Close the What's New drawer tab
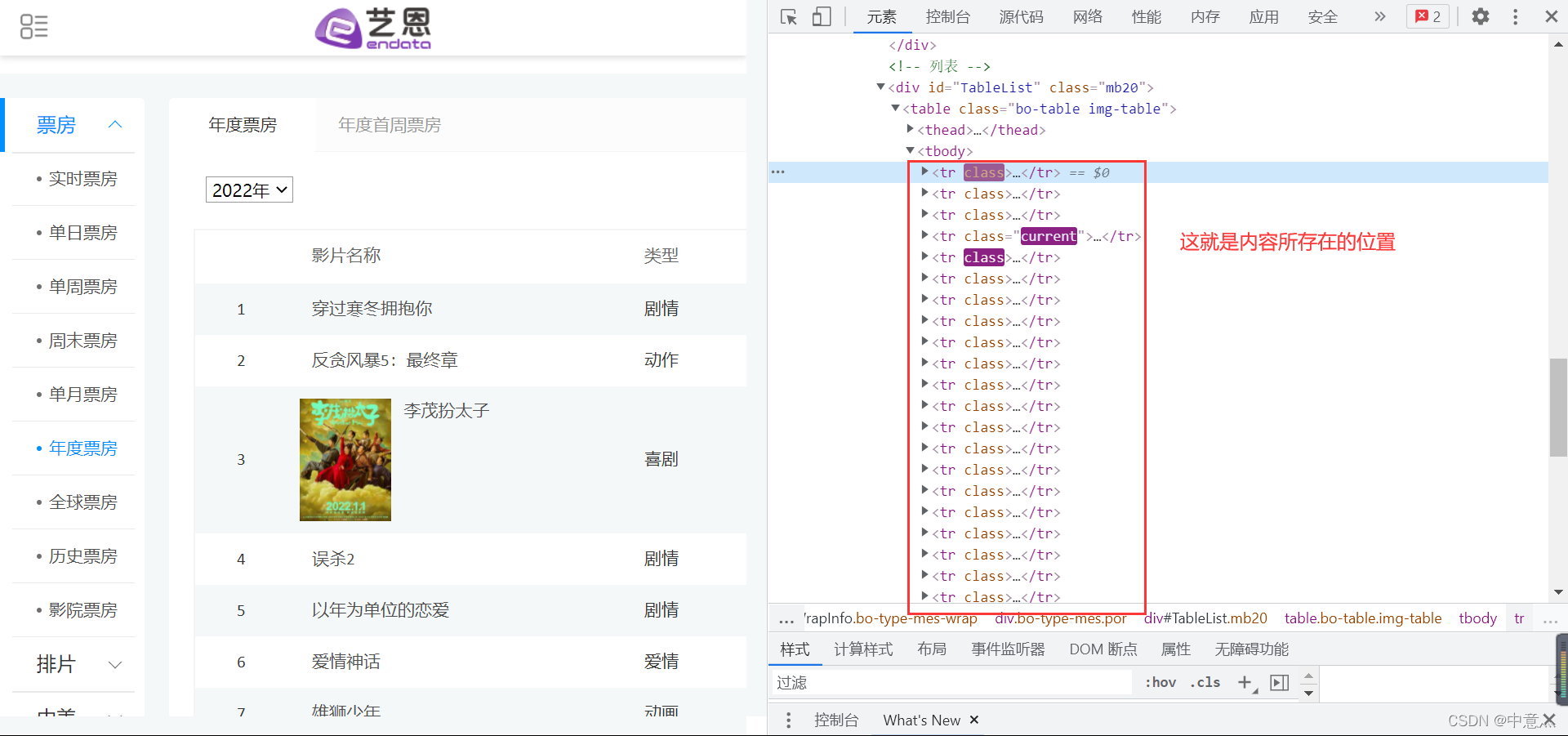Viewport: 1568px width, 736px height. click(x=974, y=720)
